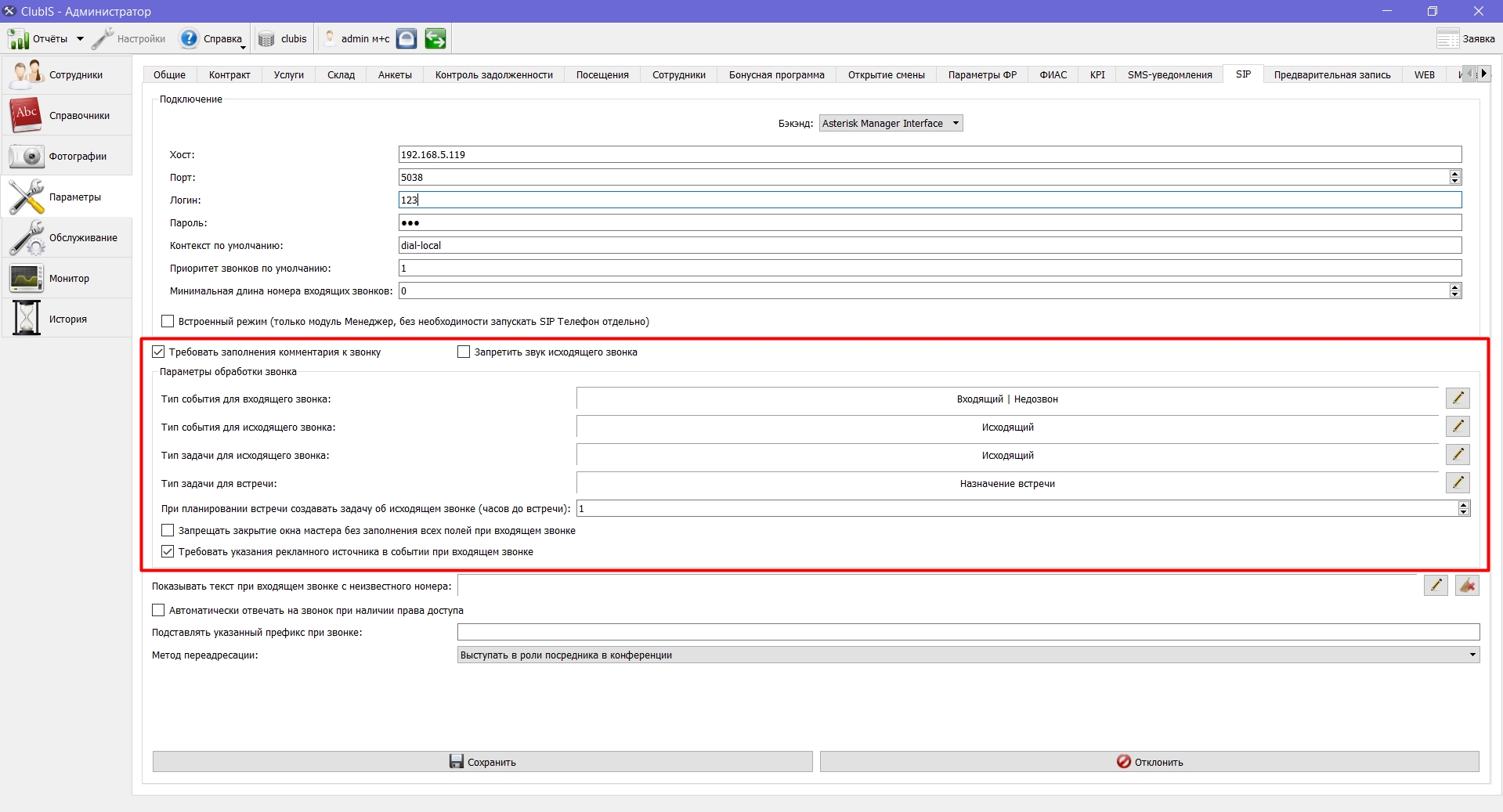1503x812 pixels.
Task: Expand the Бэкэнд Asterisk Manager Interface dropdown
Action: (x=891, y=124)
